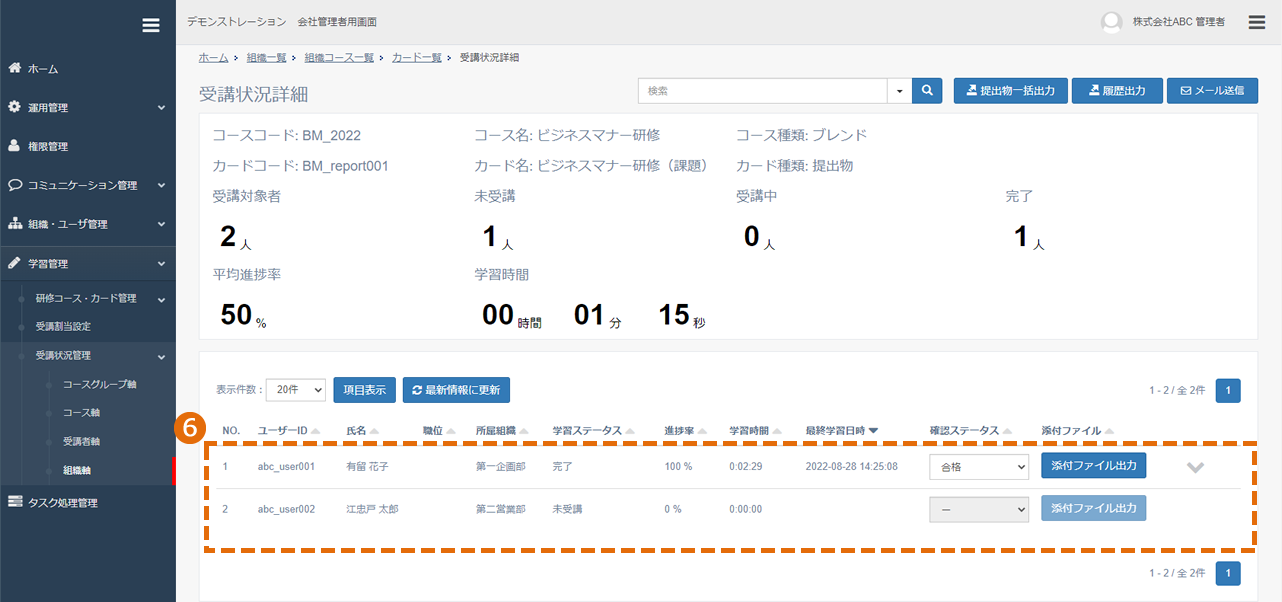
Task: Click 第二営業部 organization cell
Action: [x=500, y=509]
